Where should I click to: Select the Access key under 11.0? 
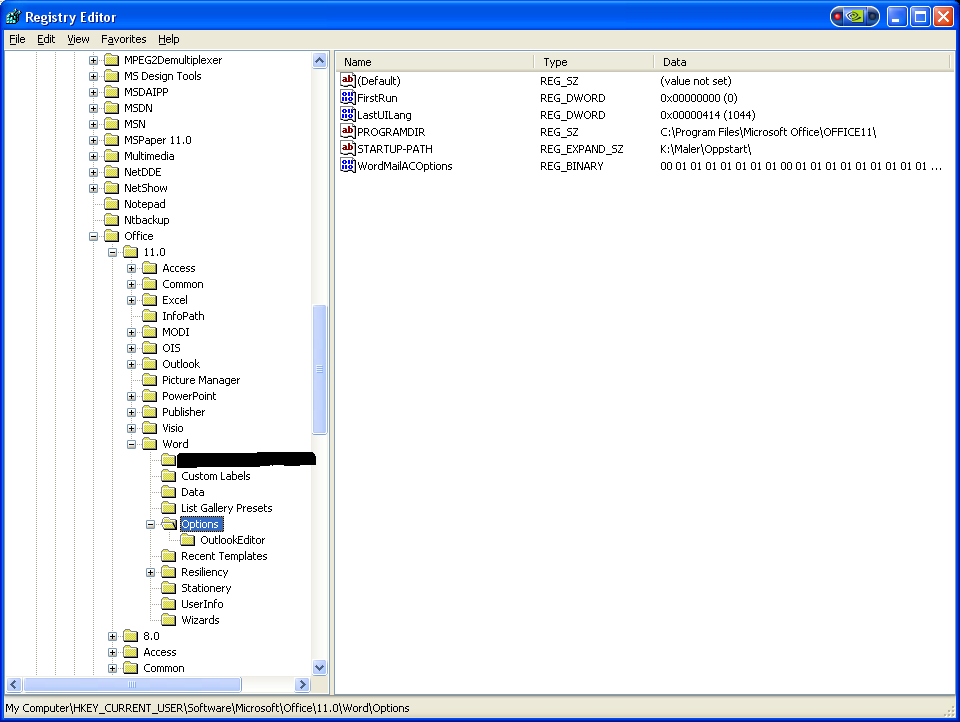179,268
